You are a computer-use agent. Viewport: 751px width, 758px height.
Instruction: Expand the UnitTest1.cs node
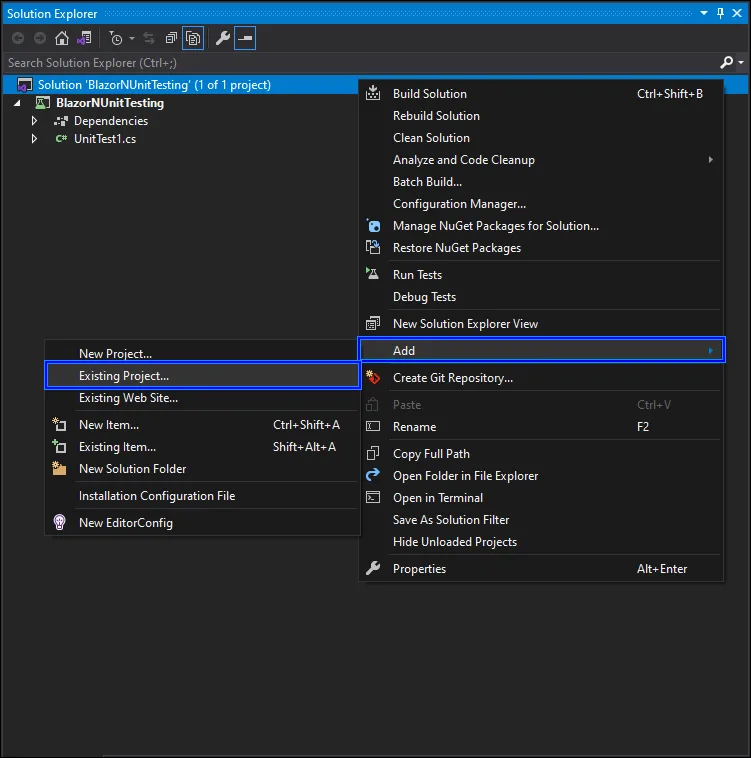(34, 139)
